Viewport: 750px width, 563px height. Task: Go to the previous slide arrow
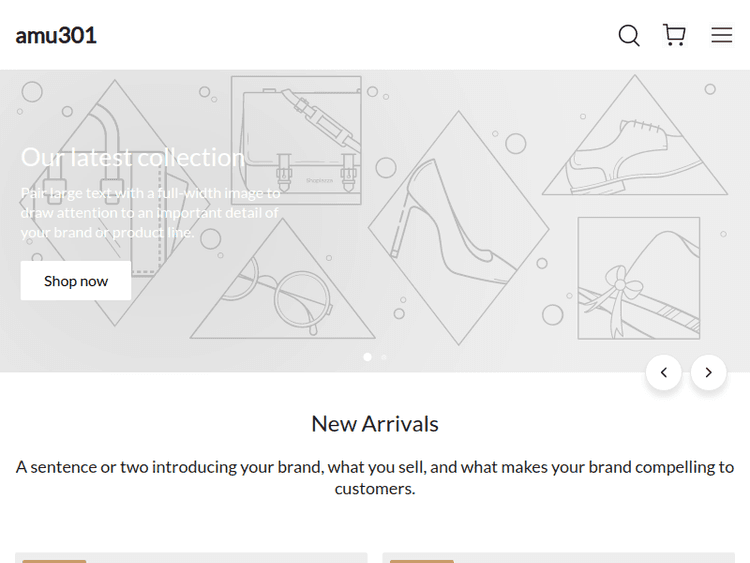664,372
